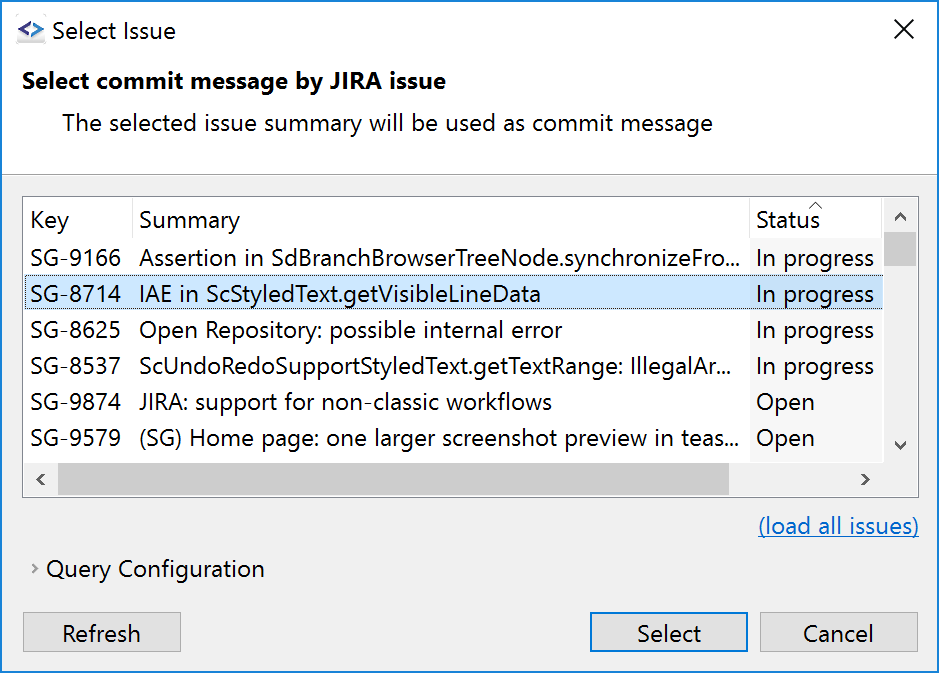Confirm with the Select button

click(668, 632)
